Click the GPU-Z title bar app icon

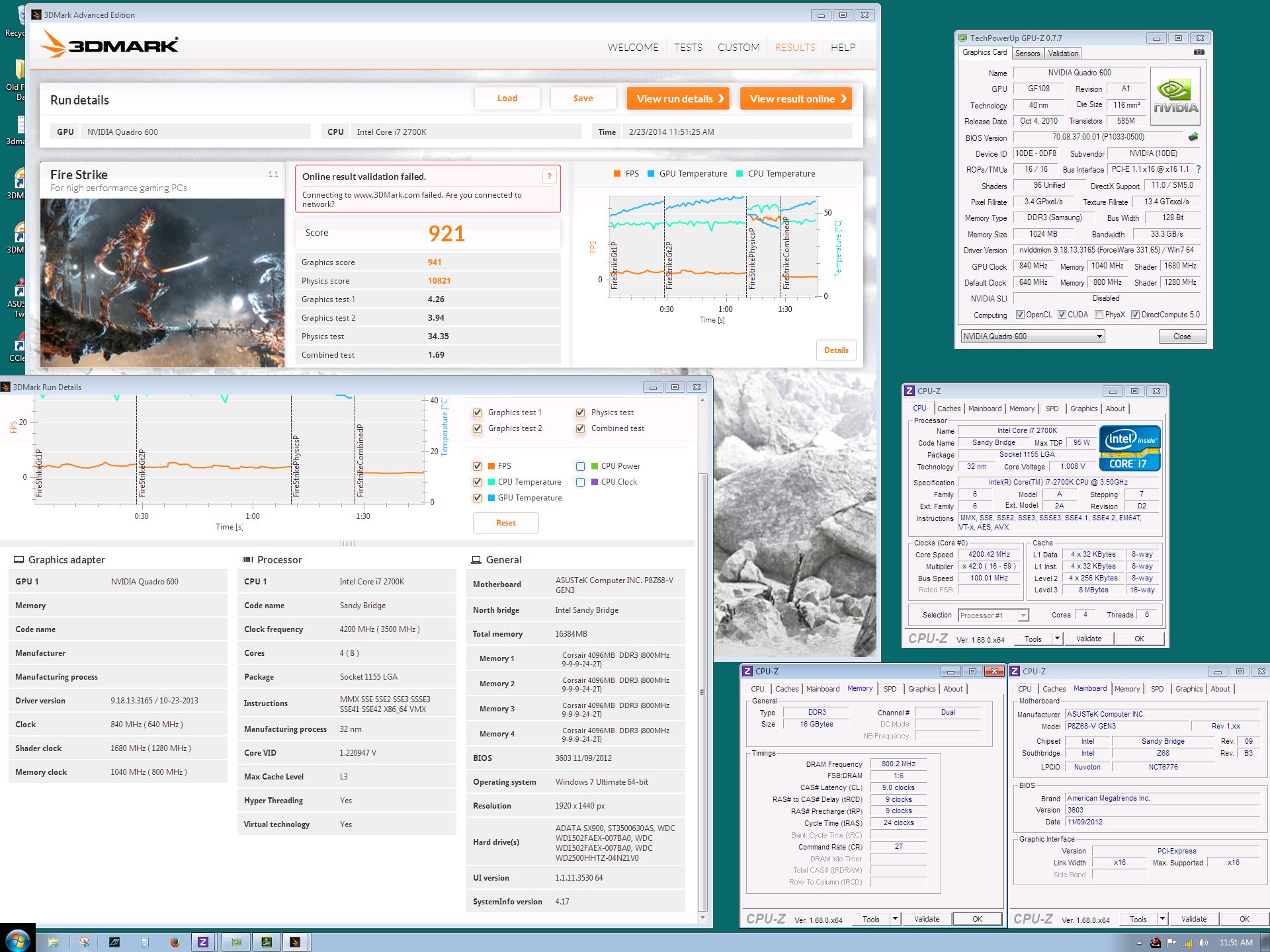pyautogui.click(x=962, y=38)
